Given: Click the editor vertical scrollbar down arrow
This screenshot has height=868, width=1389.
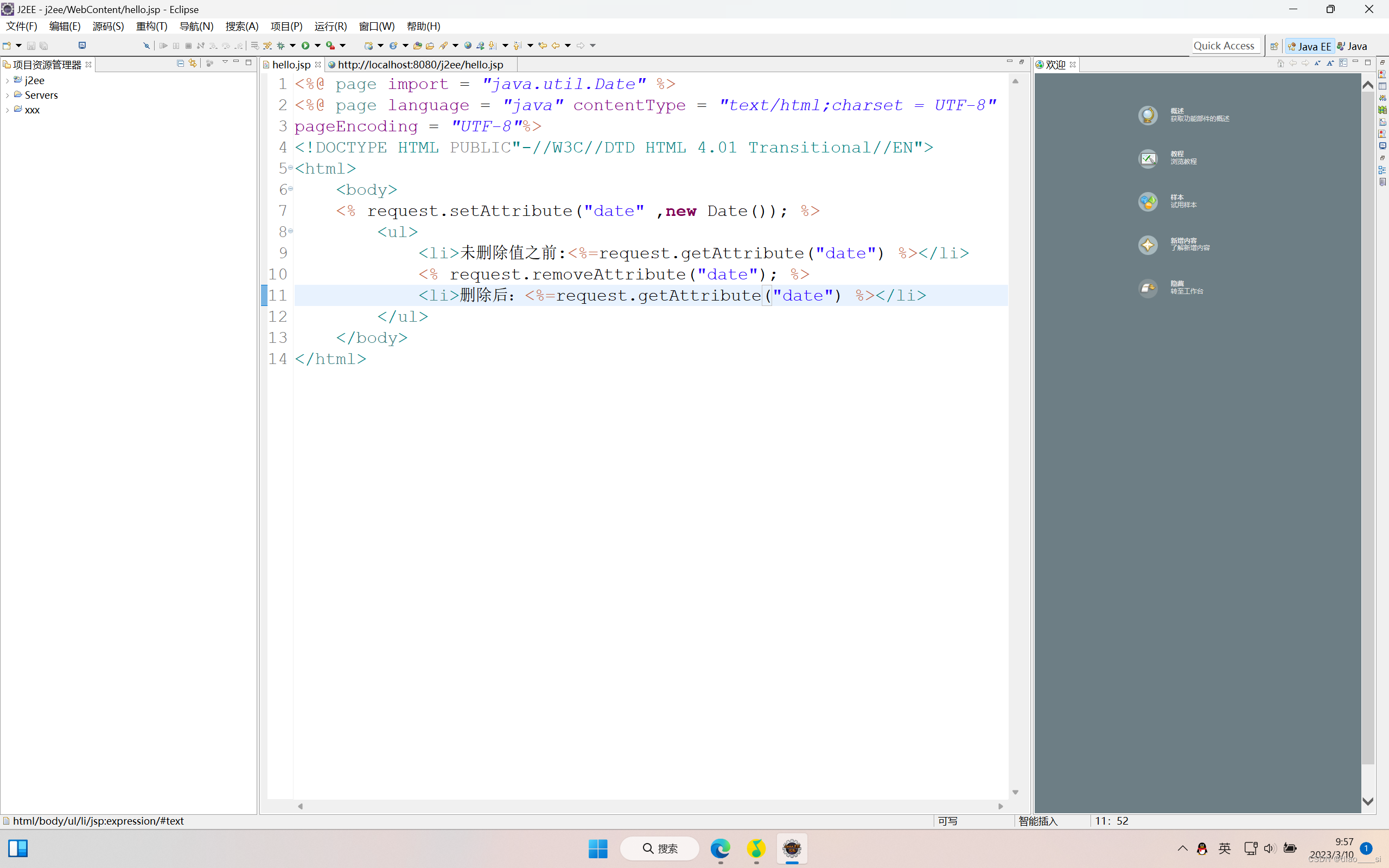Looking at the screenshot, I should pos(1015,792).
